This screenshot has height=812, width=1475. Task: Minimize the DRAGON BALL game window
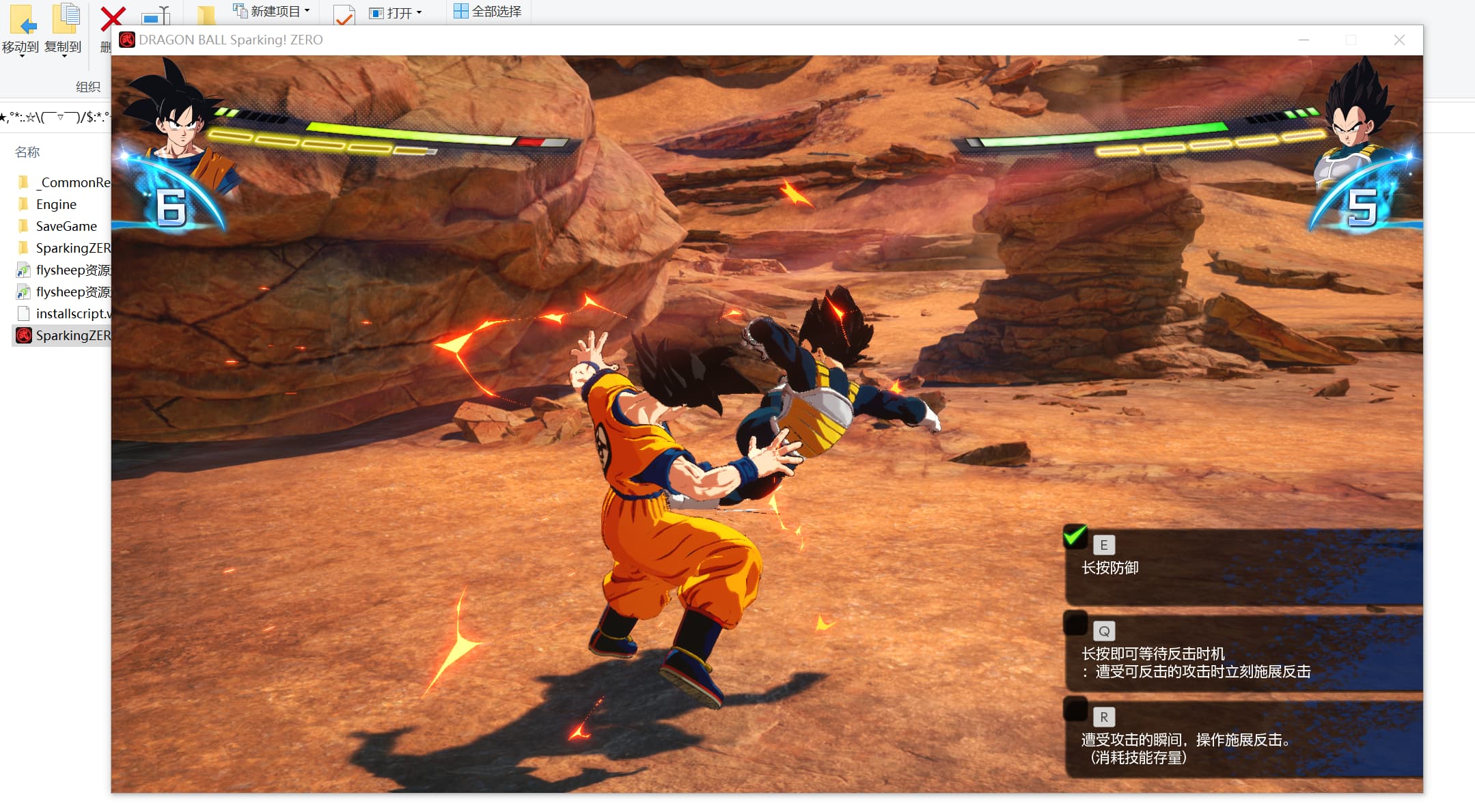pyautogui.click(x=1304, y=40)
